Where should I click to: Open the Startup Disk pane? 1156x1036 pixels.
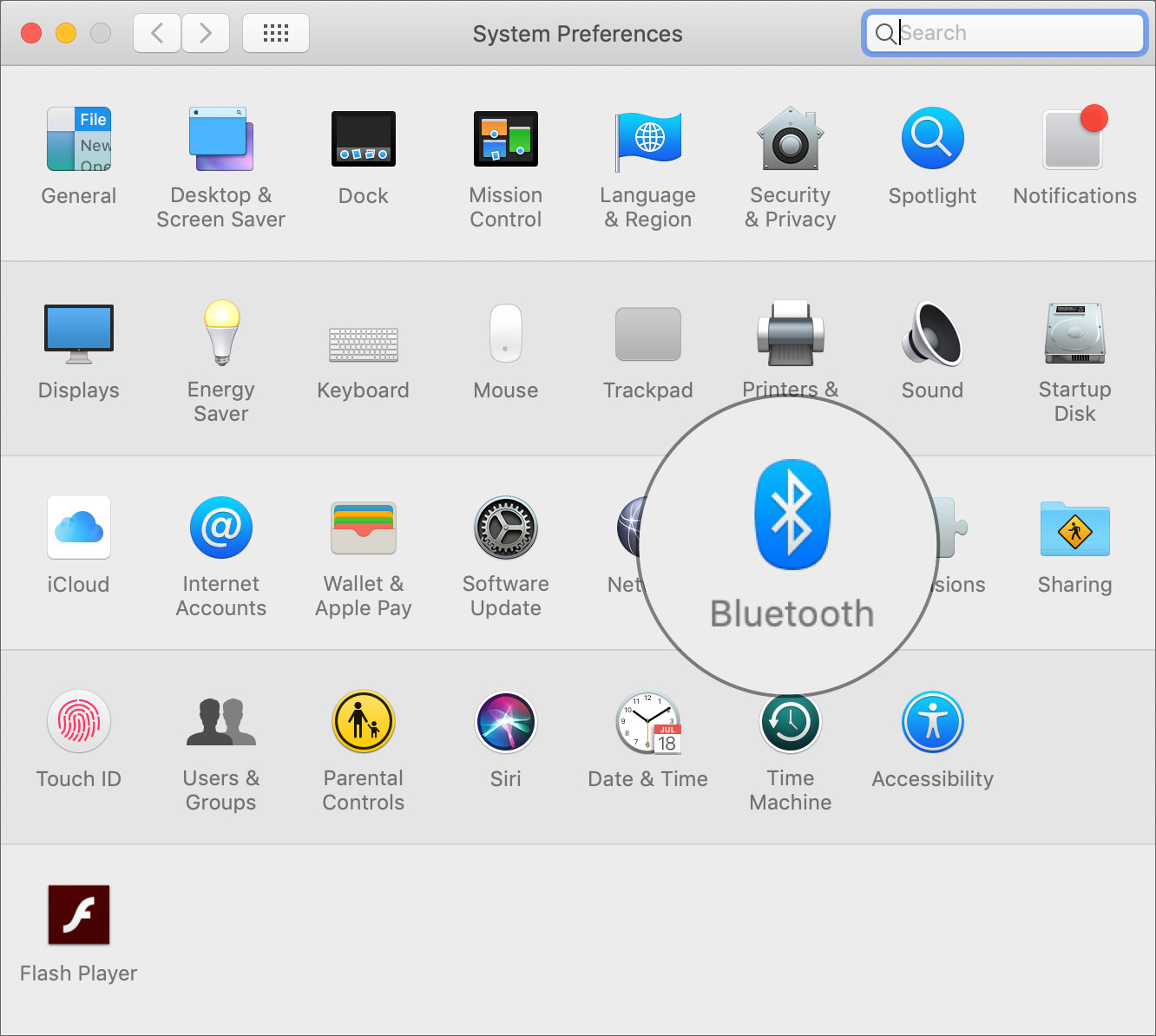point(1074,334)
